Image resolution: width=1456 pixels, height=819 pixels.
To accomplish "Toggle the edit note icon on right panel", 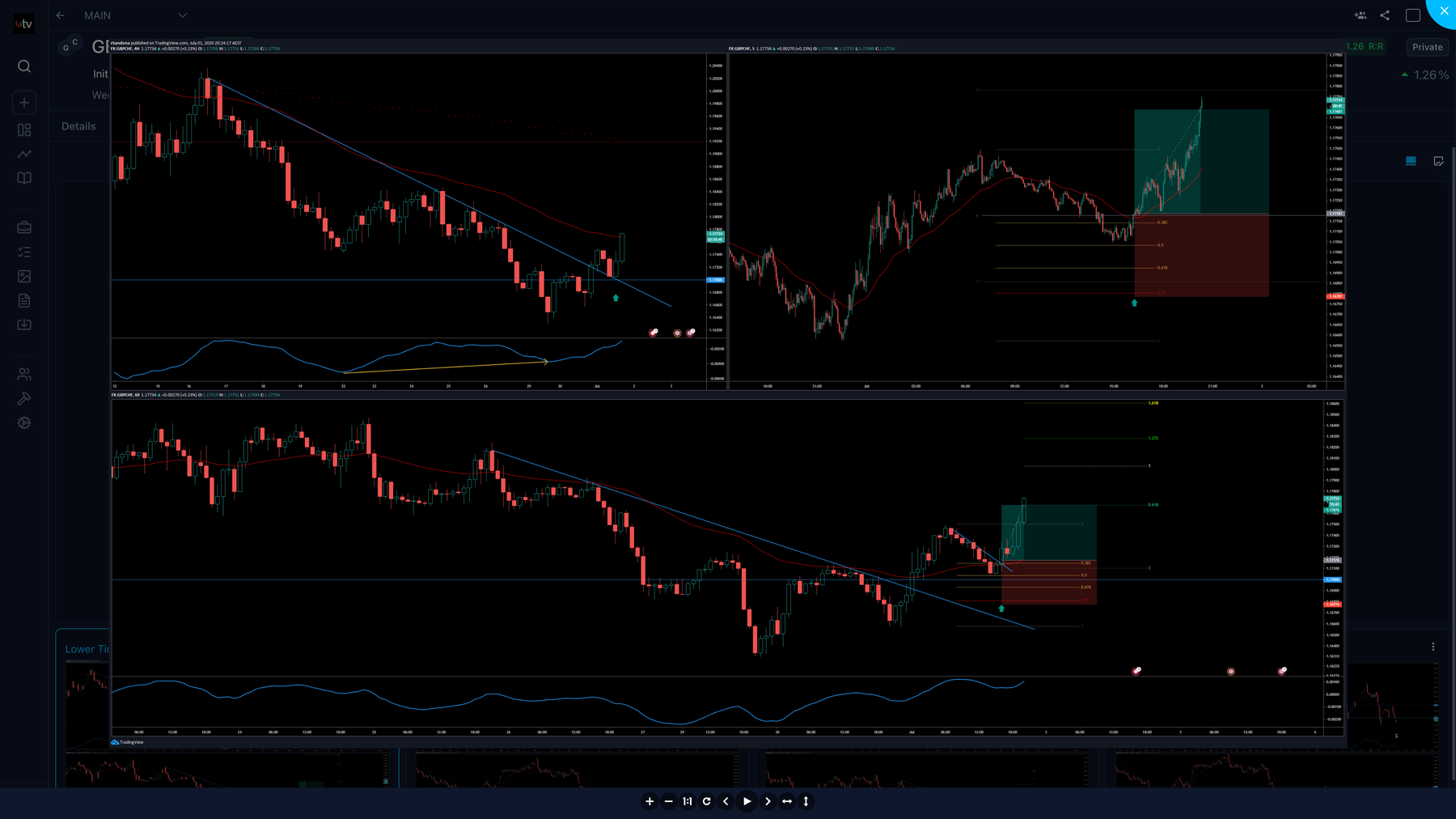I will point(1439,161).
